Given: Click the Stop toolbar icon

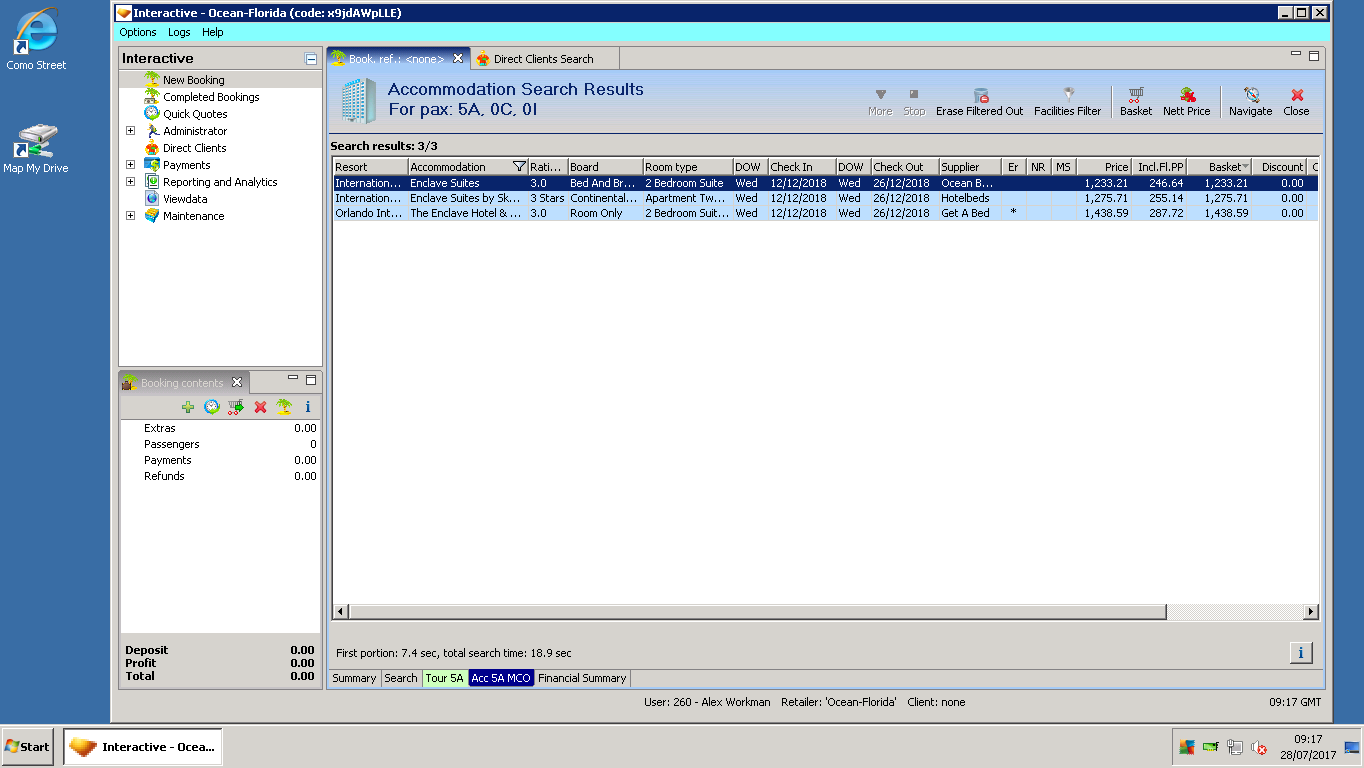Looking at the screenshot, I should pos(914,101).
